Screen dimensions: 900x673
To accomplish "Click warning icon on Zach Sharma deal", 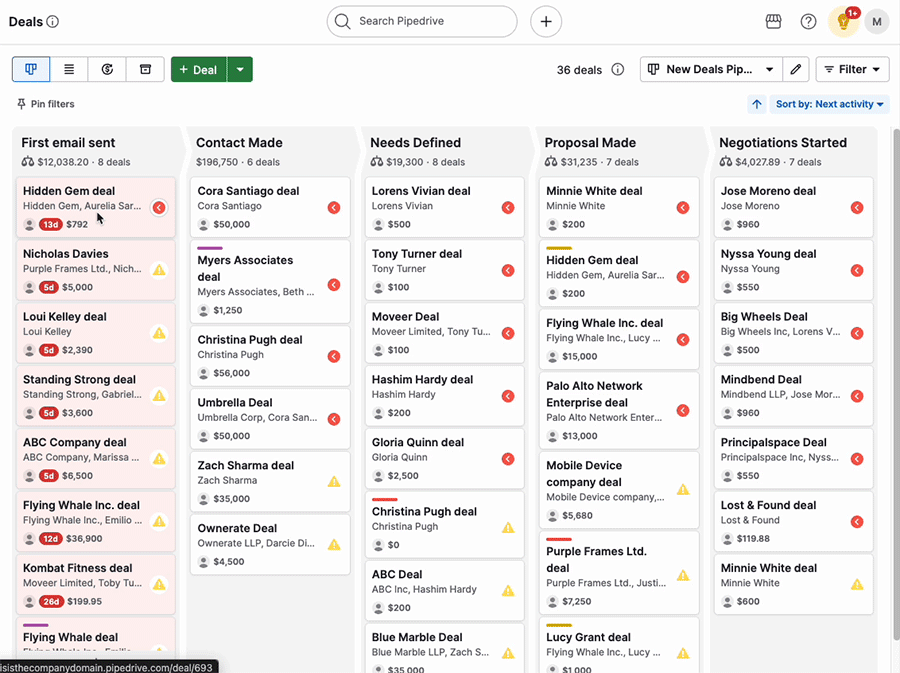I will 333,482.
